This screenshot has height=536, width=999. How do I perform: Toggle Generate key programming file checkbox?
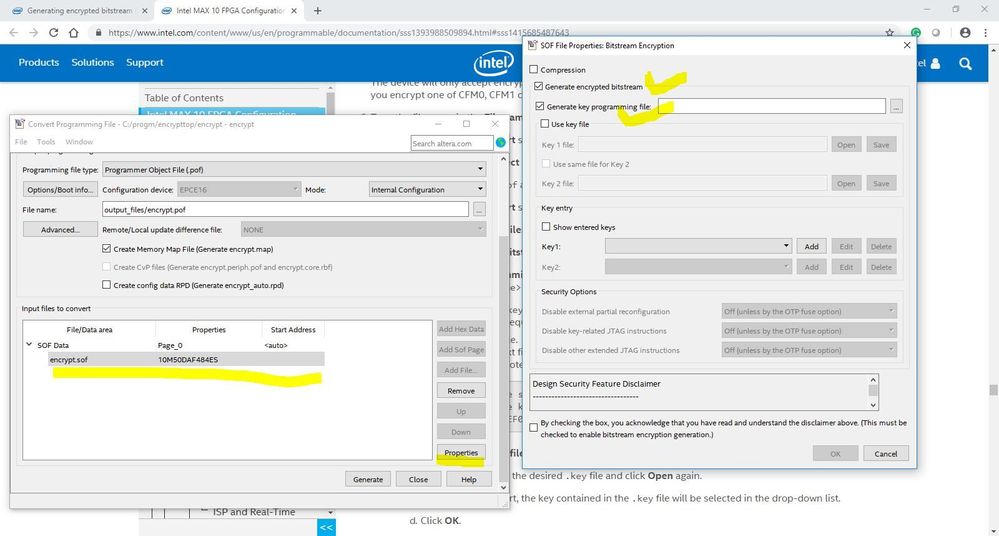coord(540,106)
